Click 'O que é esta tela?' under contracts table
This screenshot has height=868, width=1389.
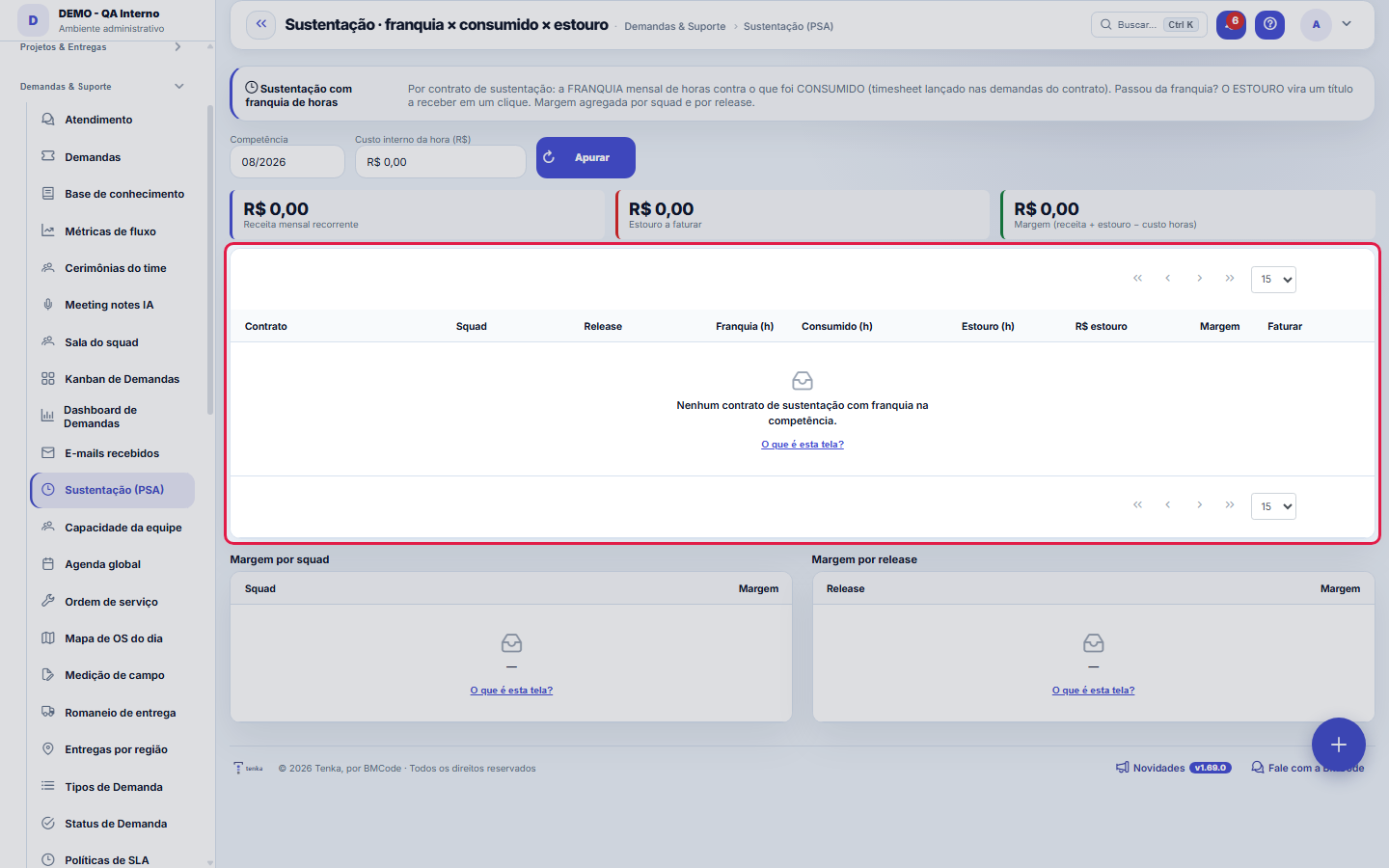(x=803, y=445)
